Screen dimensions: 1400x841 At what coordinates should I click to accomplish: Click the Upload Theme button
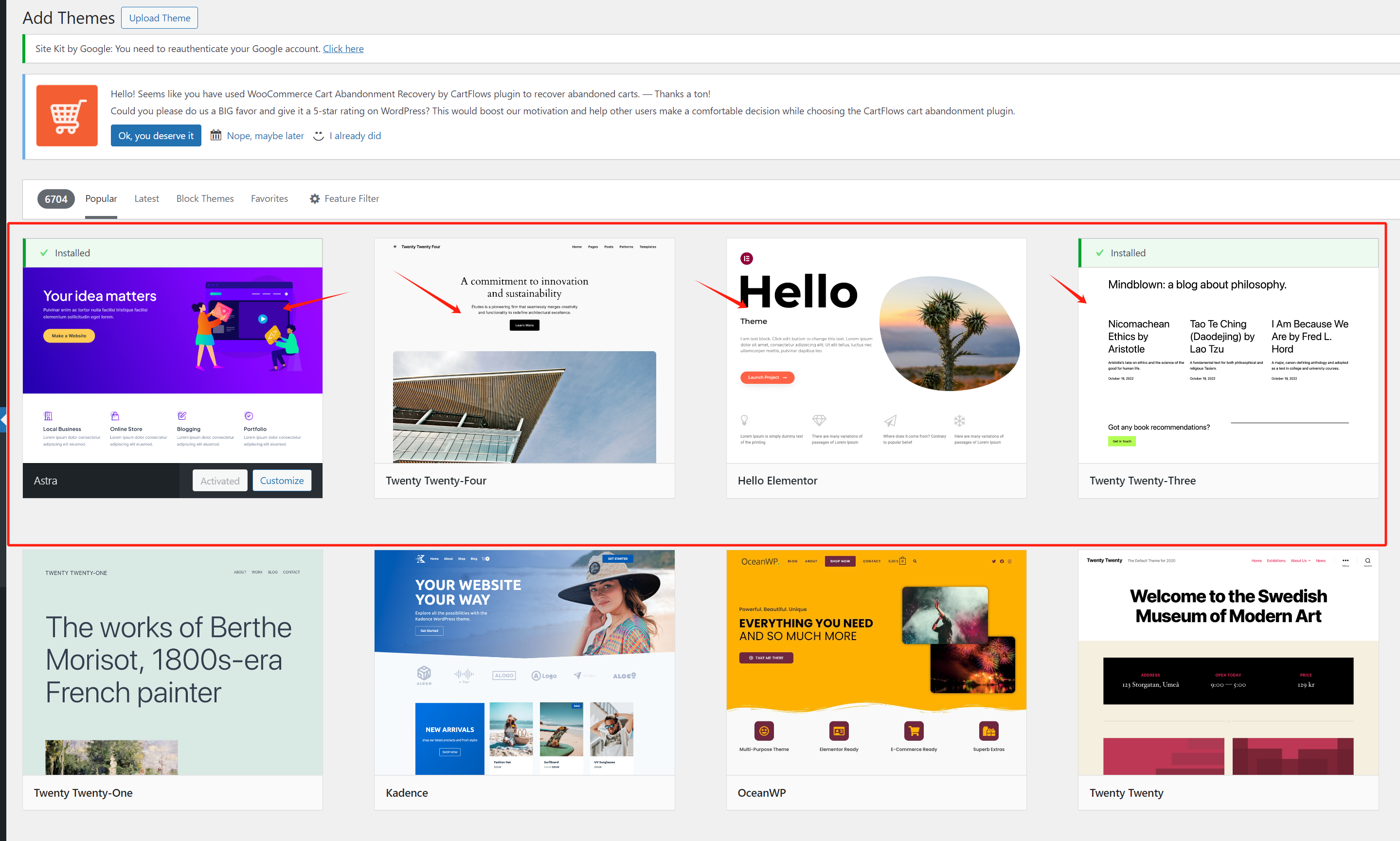(159, 18)
